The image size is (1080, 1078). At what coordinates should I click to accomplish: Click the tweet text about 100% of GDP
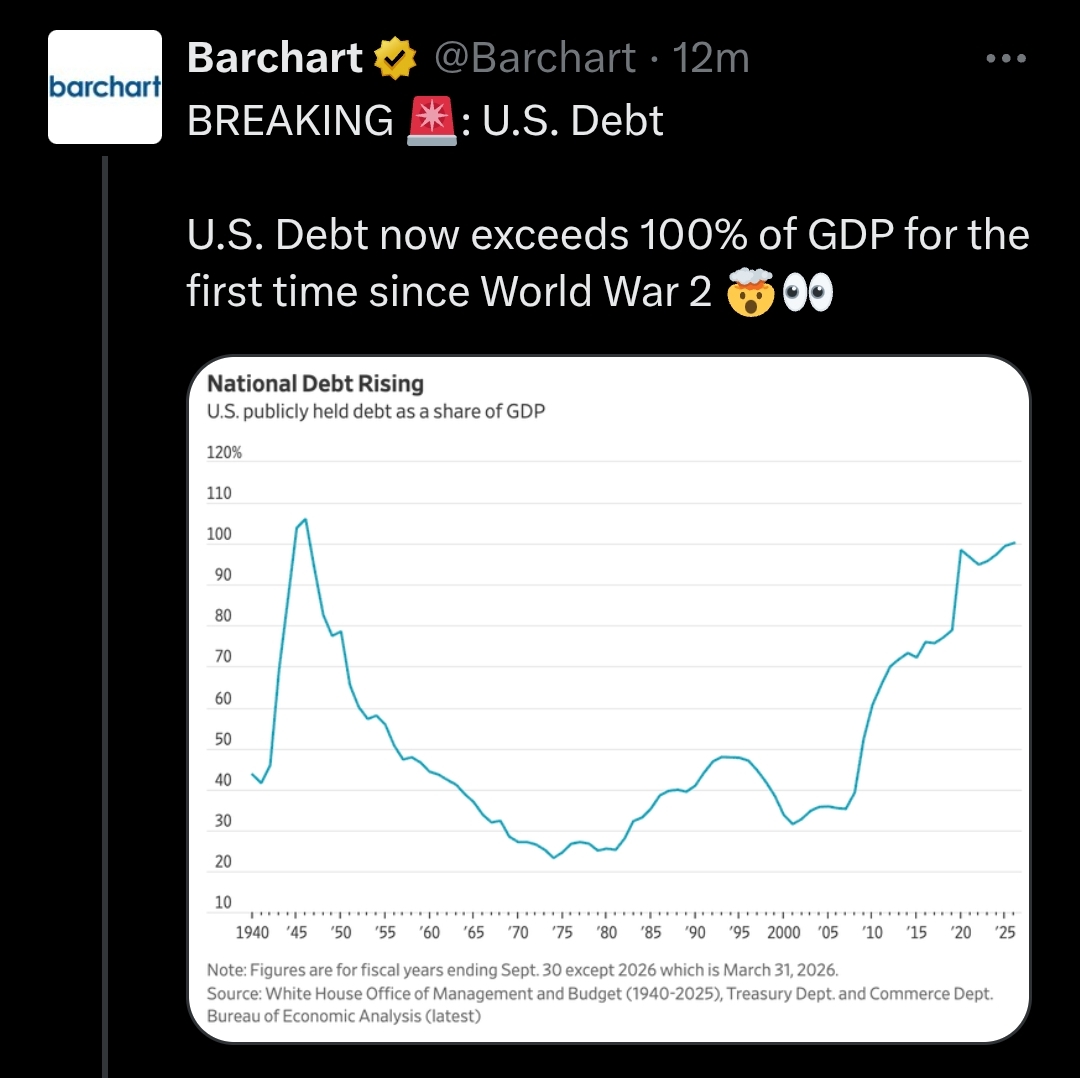608,262
